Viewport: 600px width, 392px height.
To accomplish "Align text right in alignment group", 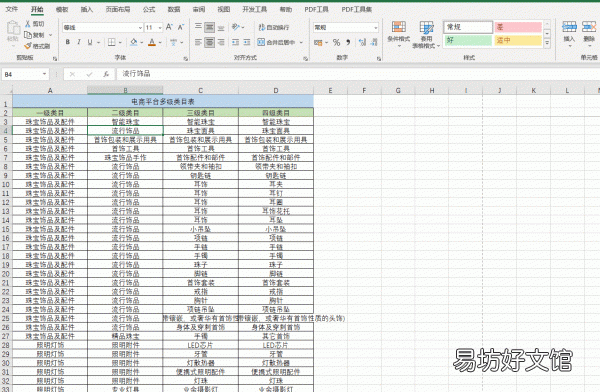I will click(x=221, y=42).
